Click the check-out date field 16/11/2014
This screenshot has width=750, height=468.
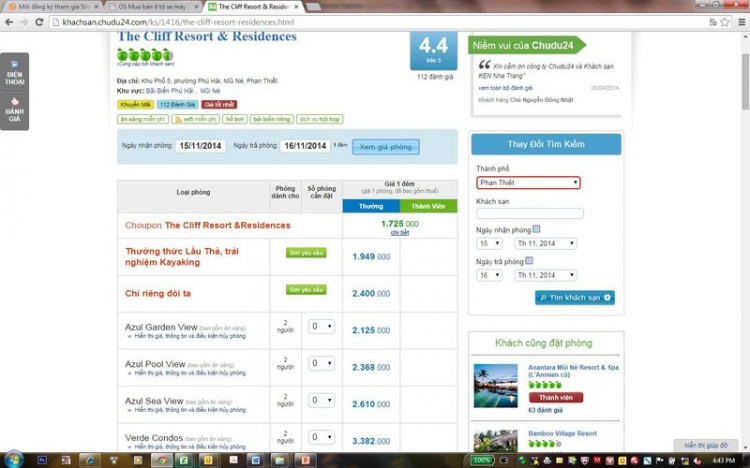(x=305, y=146)
